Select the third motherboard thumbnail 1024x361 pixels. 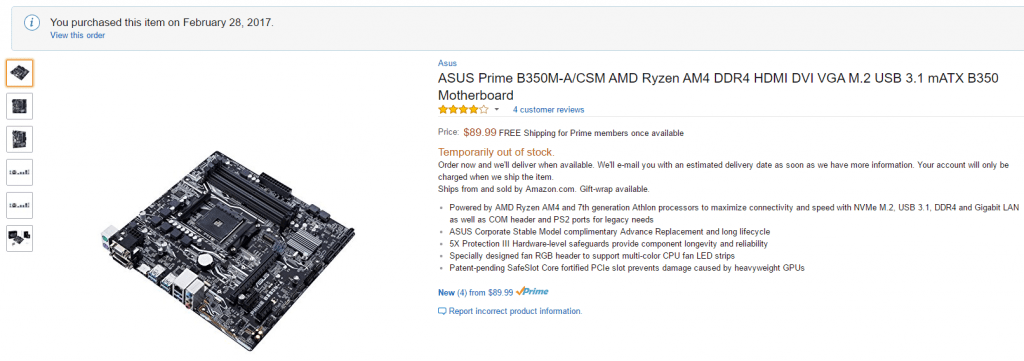(x=20, y=139)
